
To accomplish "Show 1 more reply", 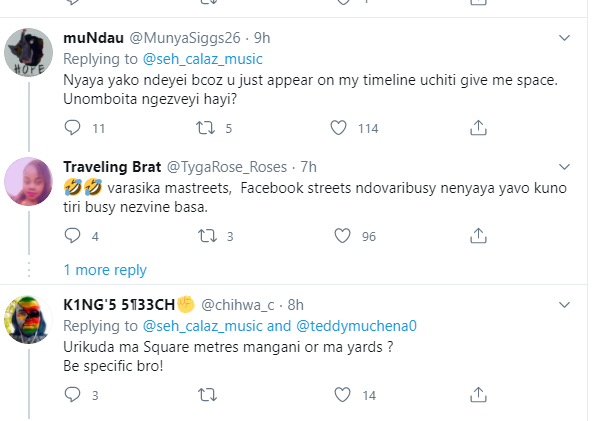I will (x=105, y=270).
